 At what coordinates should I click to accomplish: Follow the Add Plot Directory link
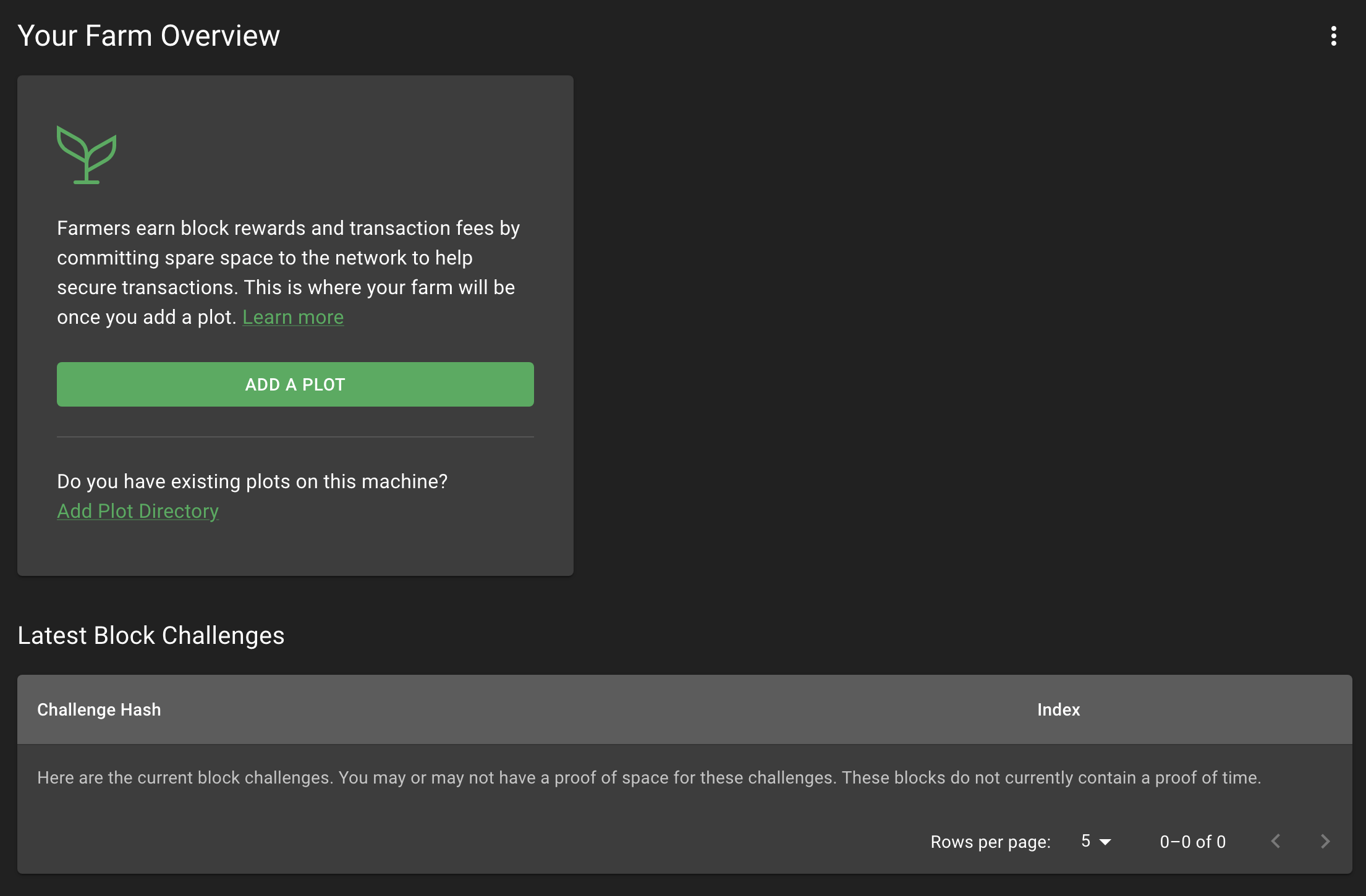click(138, 511)
